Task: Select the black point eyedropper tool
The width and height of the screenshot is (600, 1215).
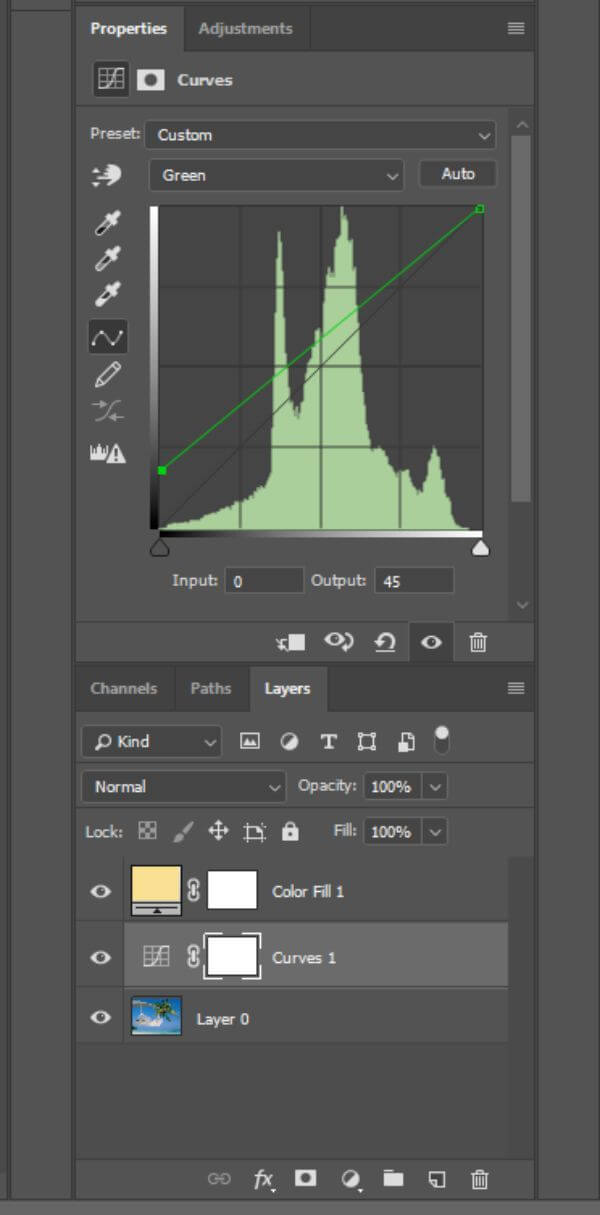Action: point(107,224)
